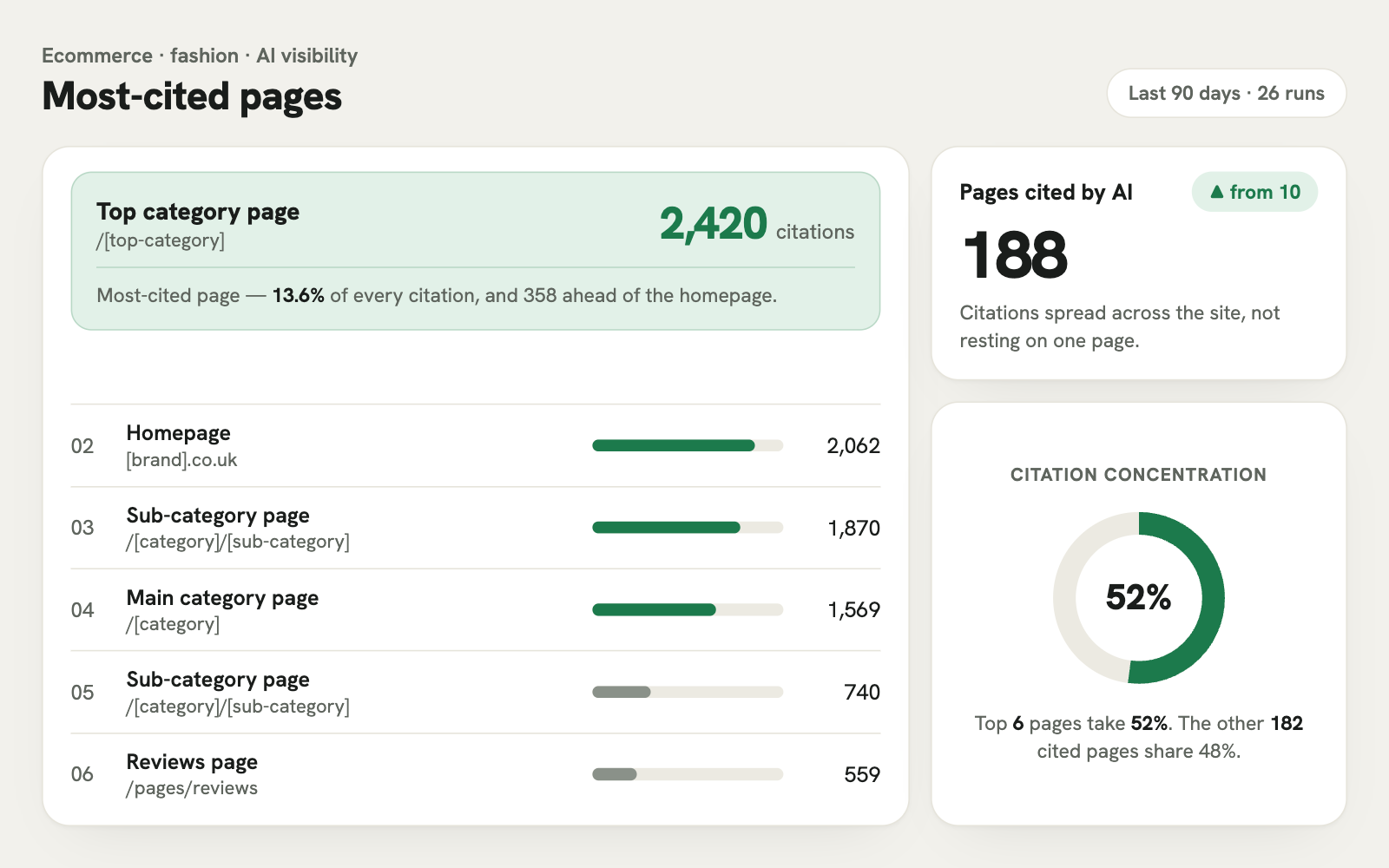This screenshot has height=868, width=1389.
Task: Click the 'Reviews page' row title
Action: point(192,761)
